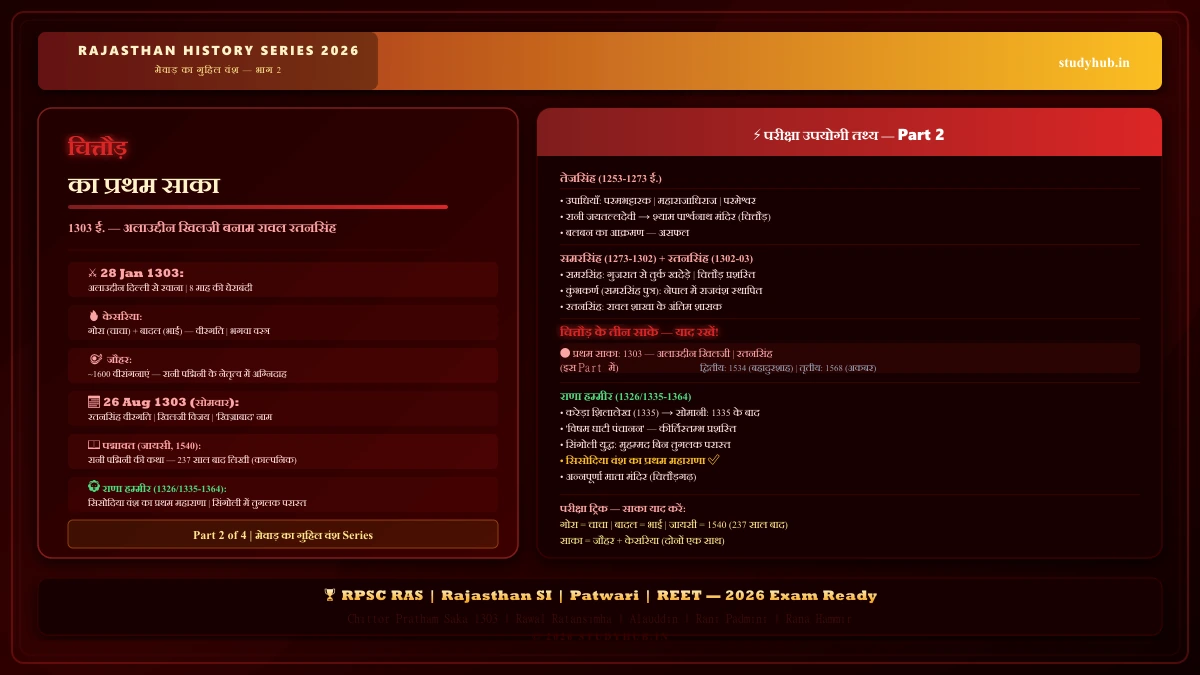Click the spiral icon next to जौहर

coord(95,359)
